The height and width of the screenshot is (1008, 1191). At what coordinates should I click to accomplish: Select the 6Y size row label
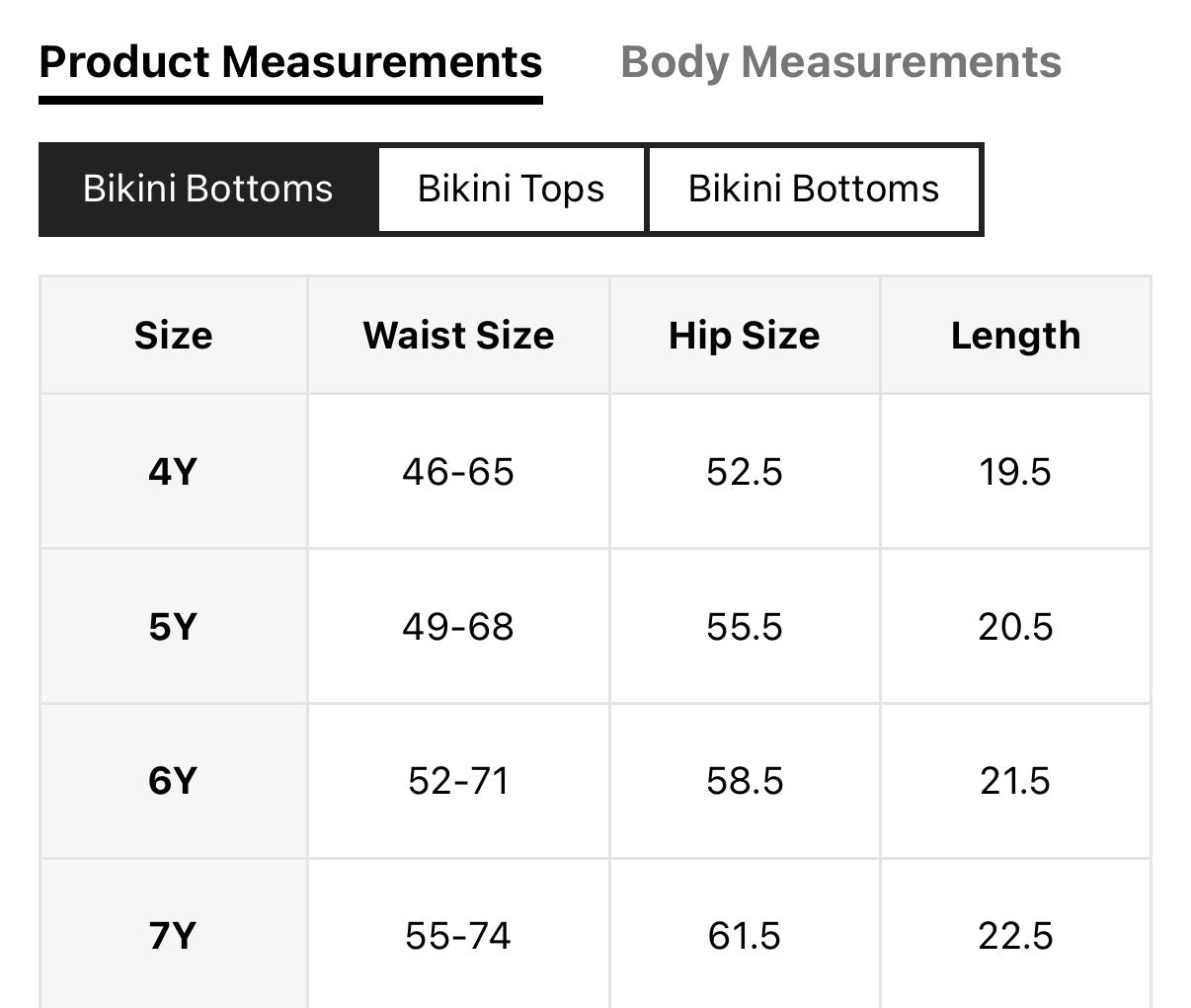coord(173,780)
